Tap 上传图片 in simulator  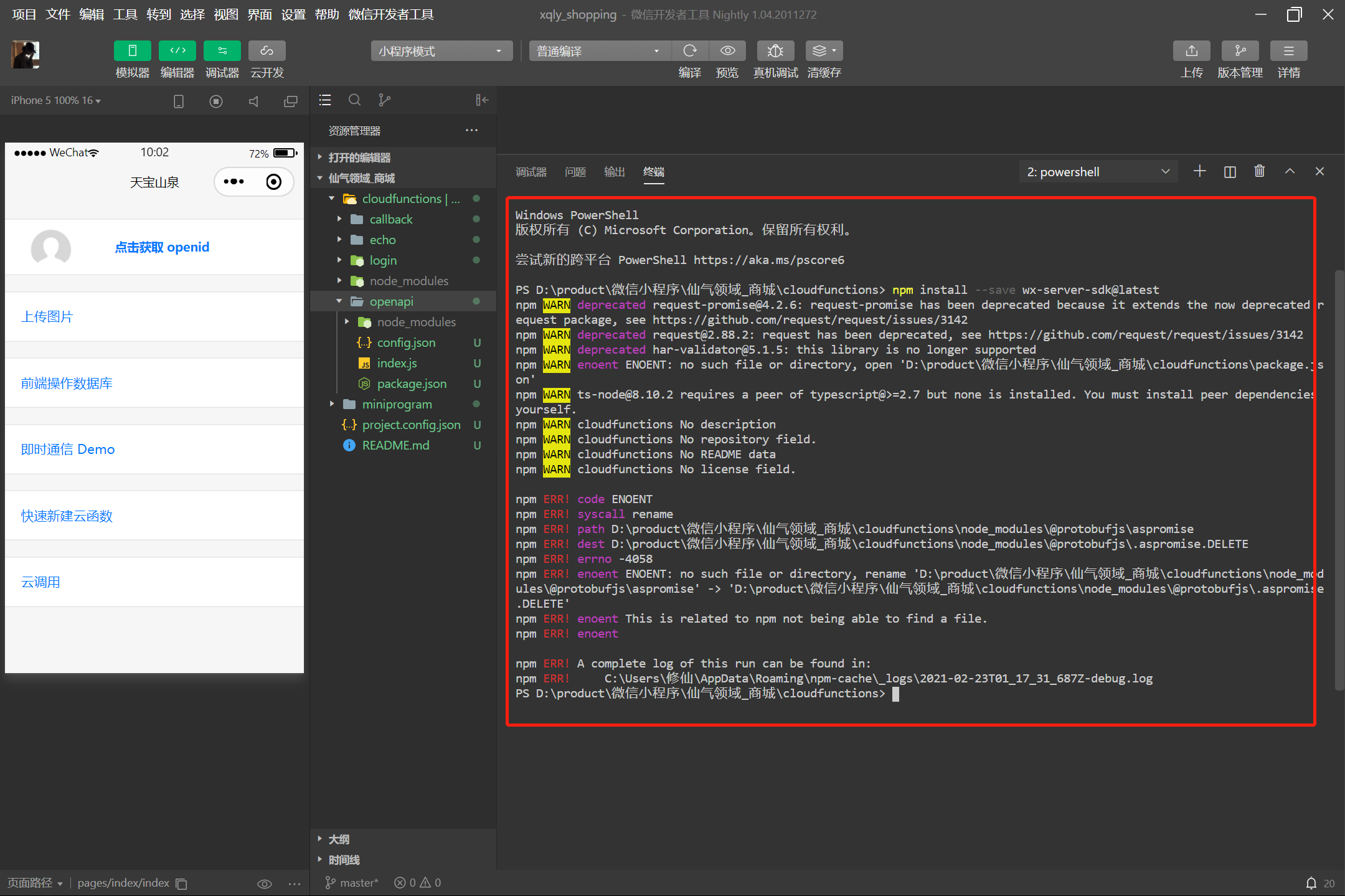coord(154,317)
